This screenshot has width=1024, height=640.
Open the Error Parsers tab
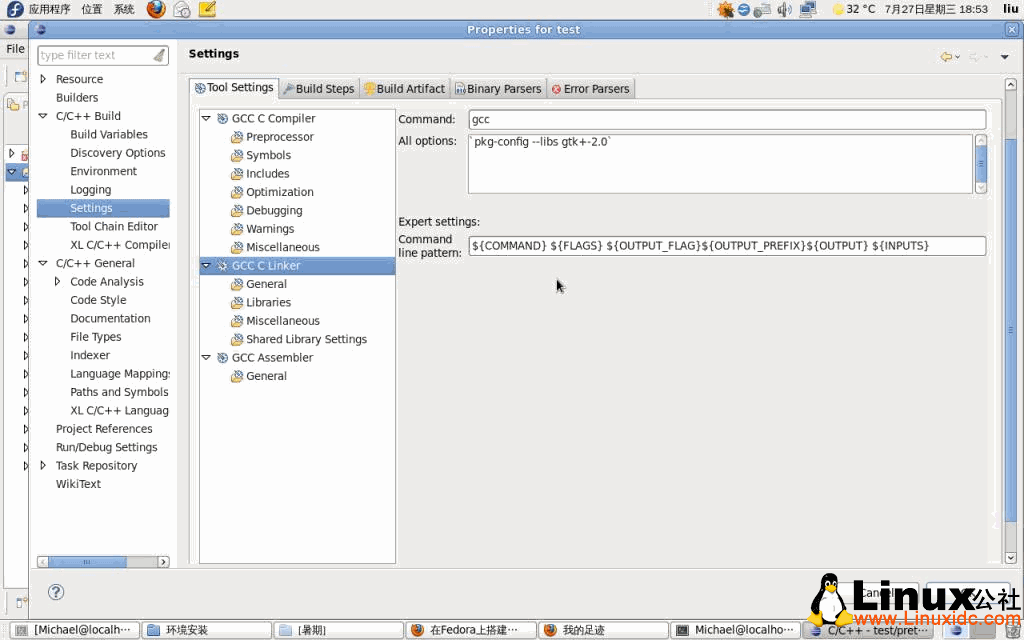[590, 87]
